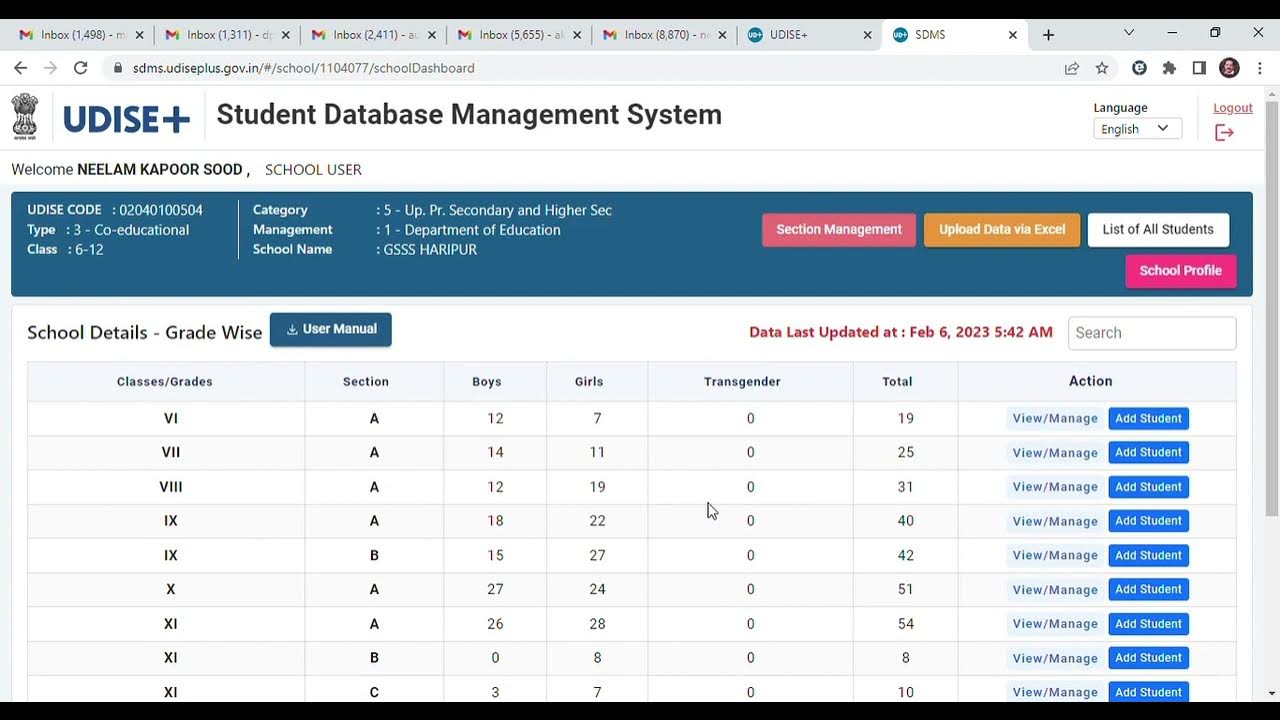This screenshot has height=720, width=1280.
Task: Open List of All Students
Action: click(x=1158, y=230)
